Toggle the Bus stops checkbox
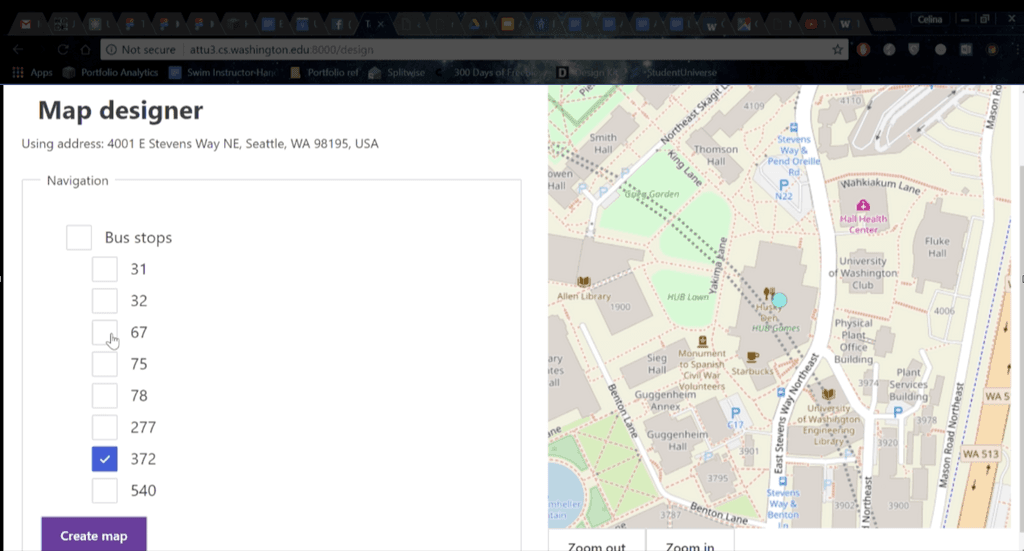Screen dimensions: 1024x551 coord(79,238)
